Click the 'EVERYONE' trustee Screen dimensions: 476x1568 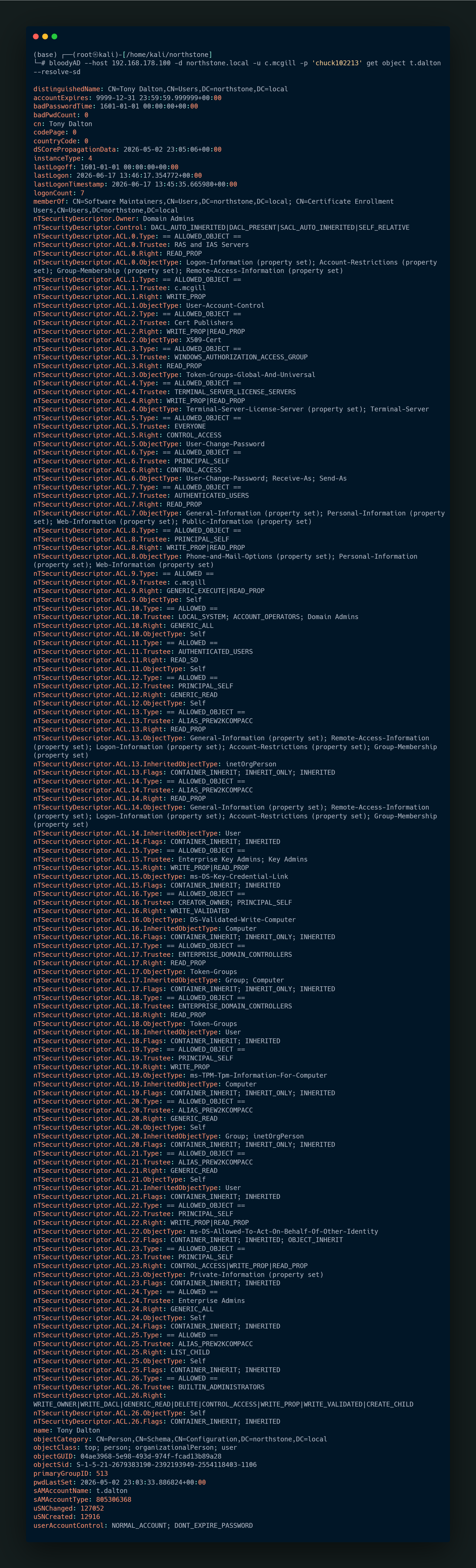point(190,427)
